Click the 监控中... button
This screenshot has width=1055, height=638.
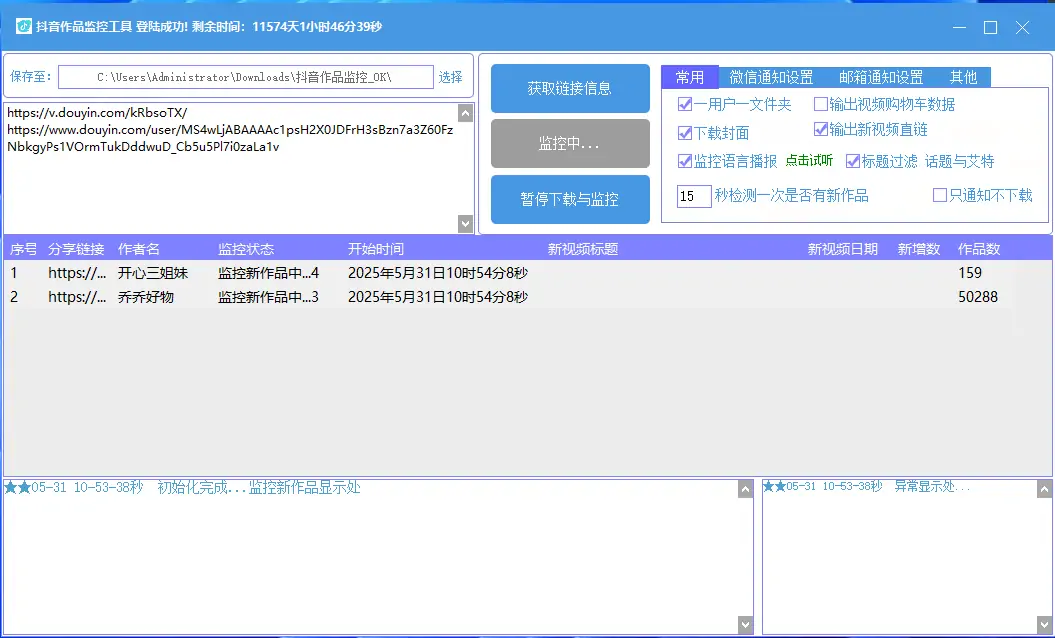click(570, 143)
